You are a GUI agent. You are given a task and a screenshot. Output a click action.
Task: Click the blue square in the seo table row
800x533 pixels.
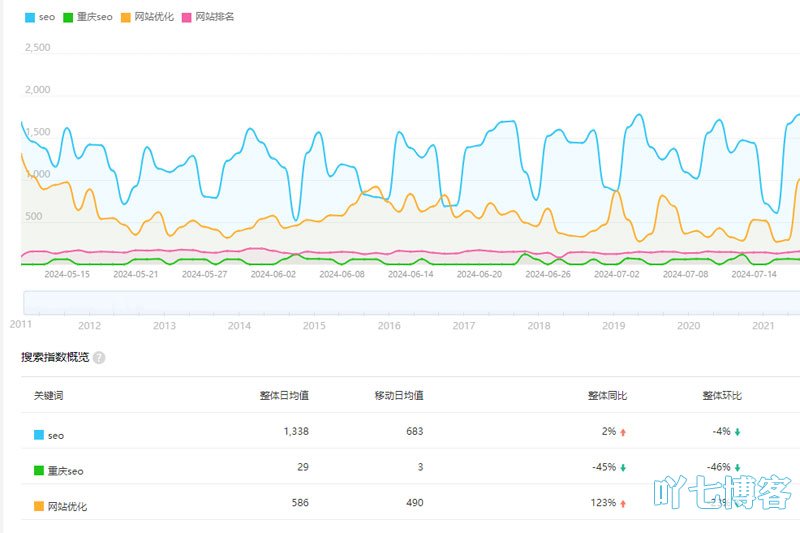[39, 435]
